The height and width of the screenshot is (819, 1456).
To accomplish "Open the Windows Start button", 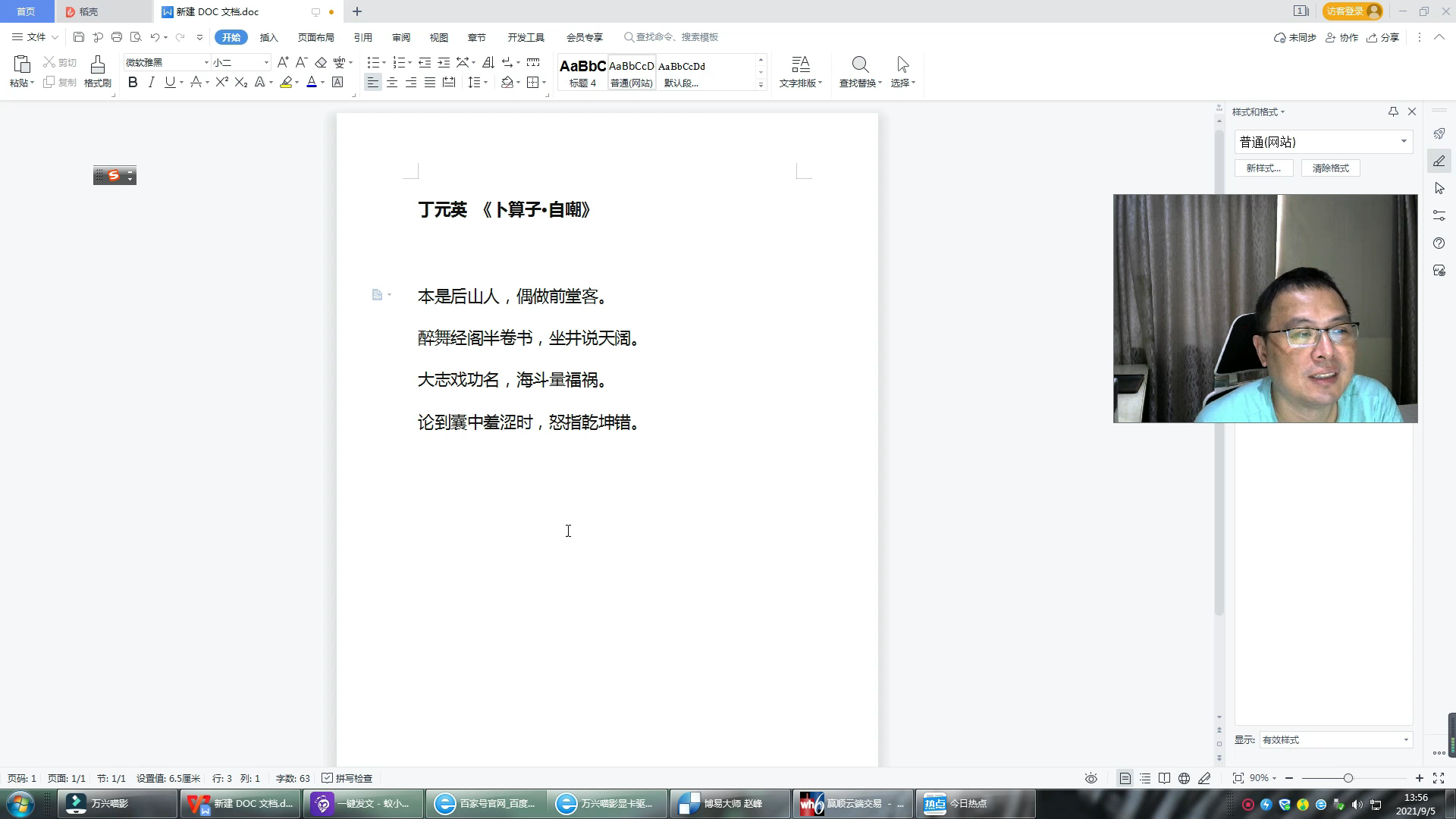I will coord(20,804).
